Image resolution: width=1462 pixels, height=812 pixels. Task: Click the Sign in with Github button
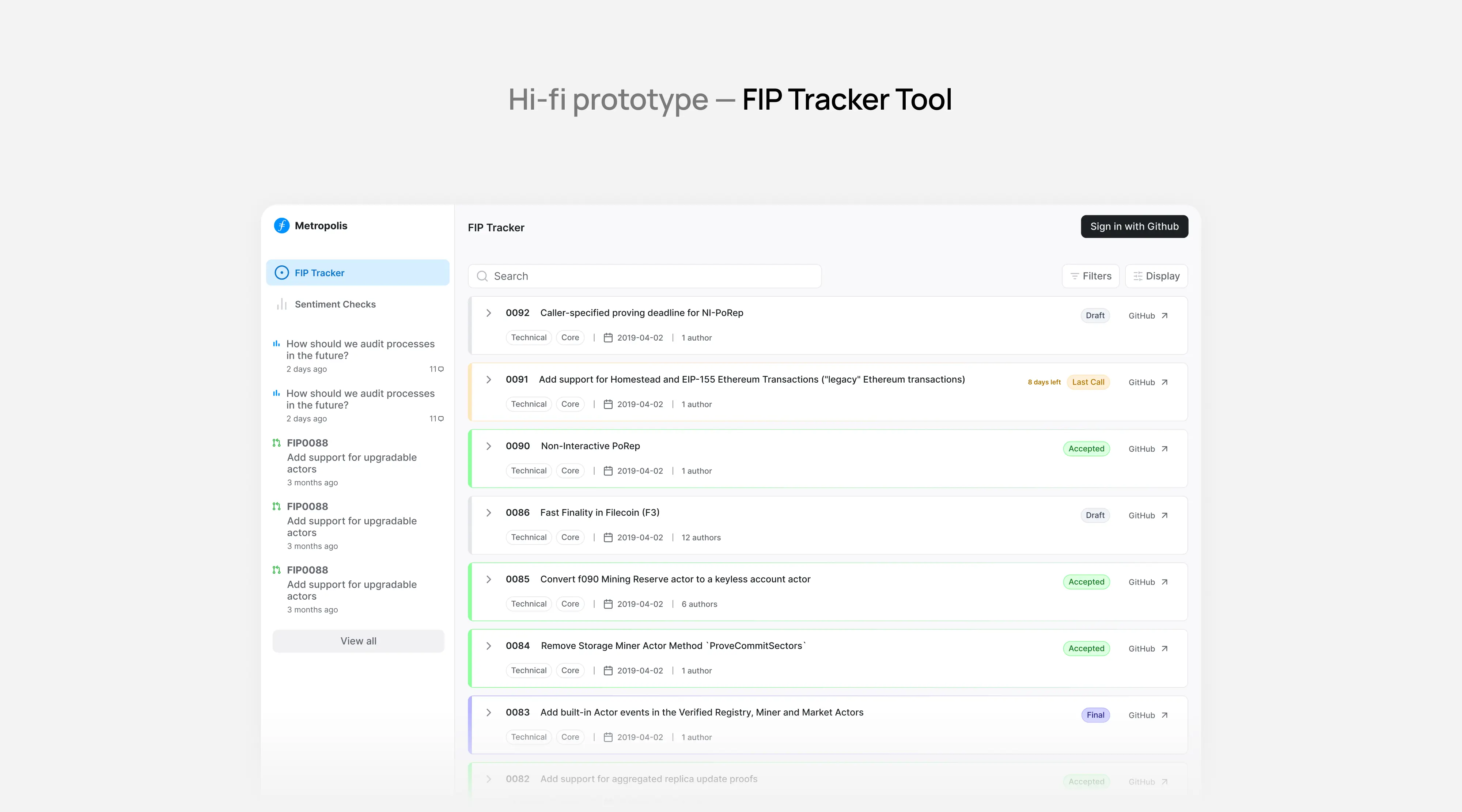tap(1134, 227)
